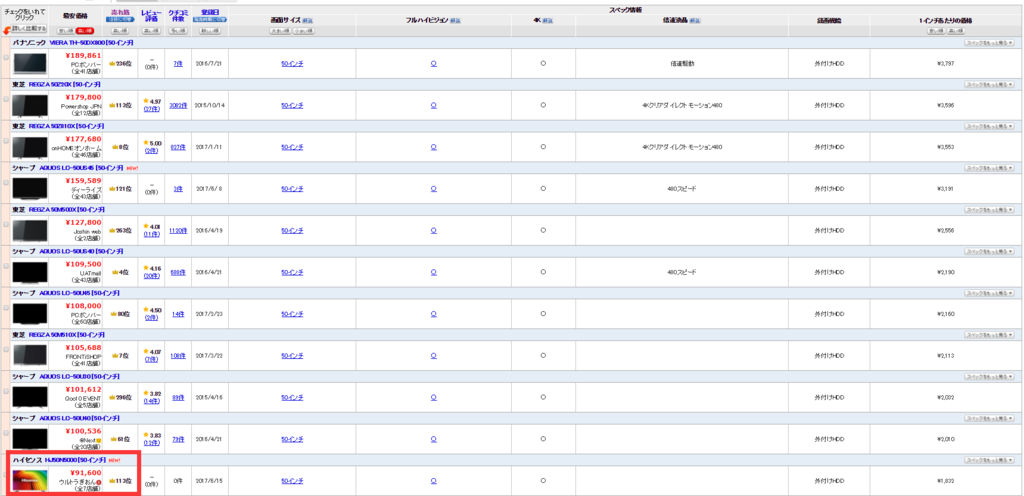Expand スペックをもっと見る for AQUOS ¥108,000 product
Viewport: 1024px width, 496px height.
(x=989, y=293)
